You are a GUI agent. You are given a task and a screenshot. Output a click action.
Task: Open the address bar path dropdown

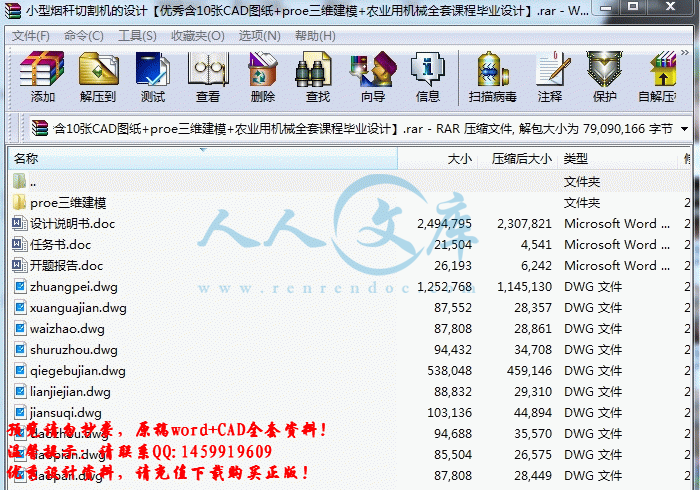pyautogui.click(x=684, y=129)
